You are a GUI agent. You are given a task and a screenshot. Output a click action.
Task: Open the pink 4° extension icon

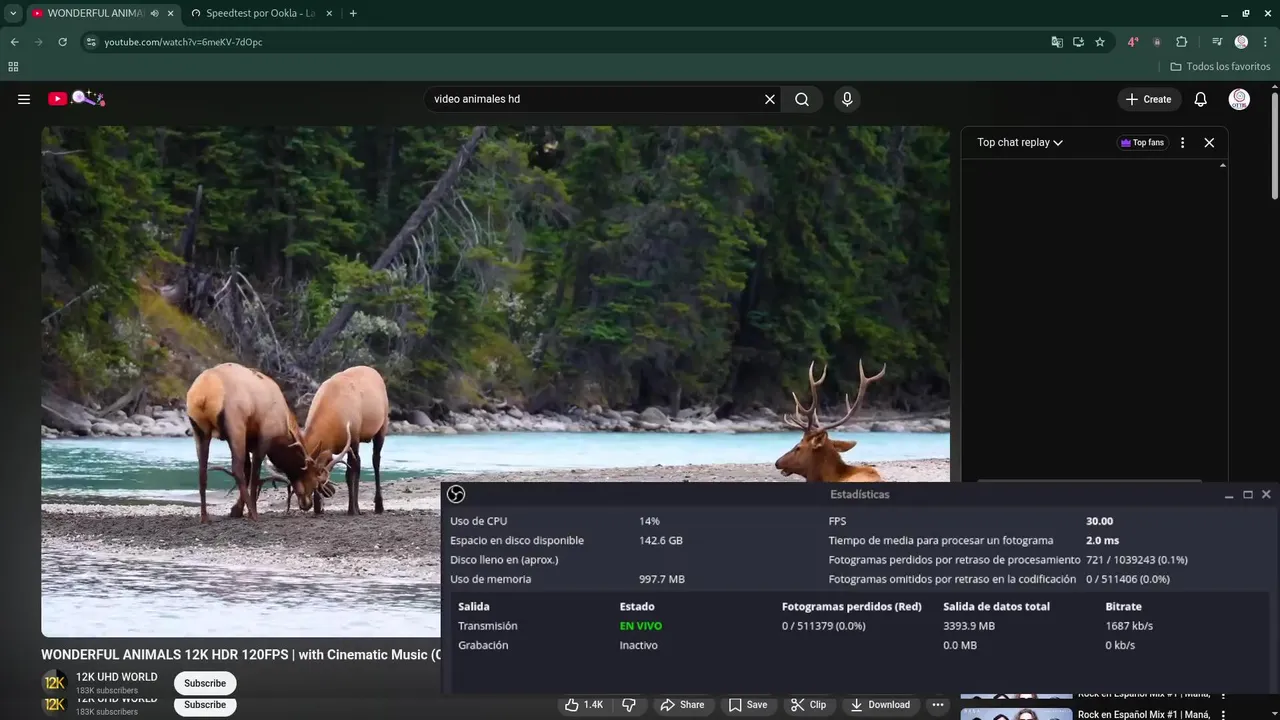point(1133,42)
